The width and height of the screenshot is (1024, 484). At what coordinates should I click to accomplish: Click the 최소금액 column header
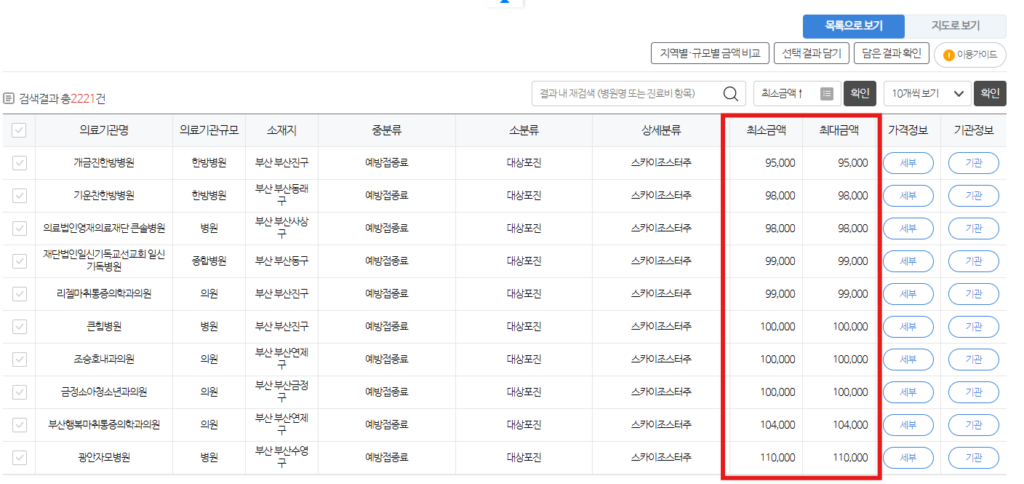tap(766, 131)
